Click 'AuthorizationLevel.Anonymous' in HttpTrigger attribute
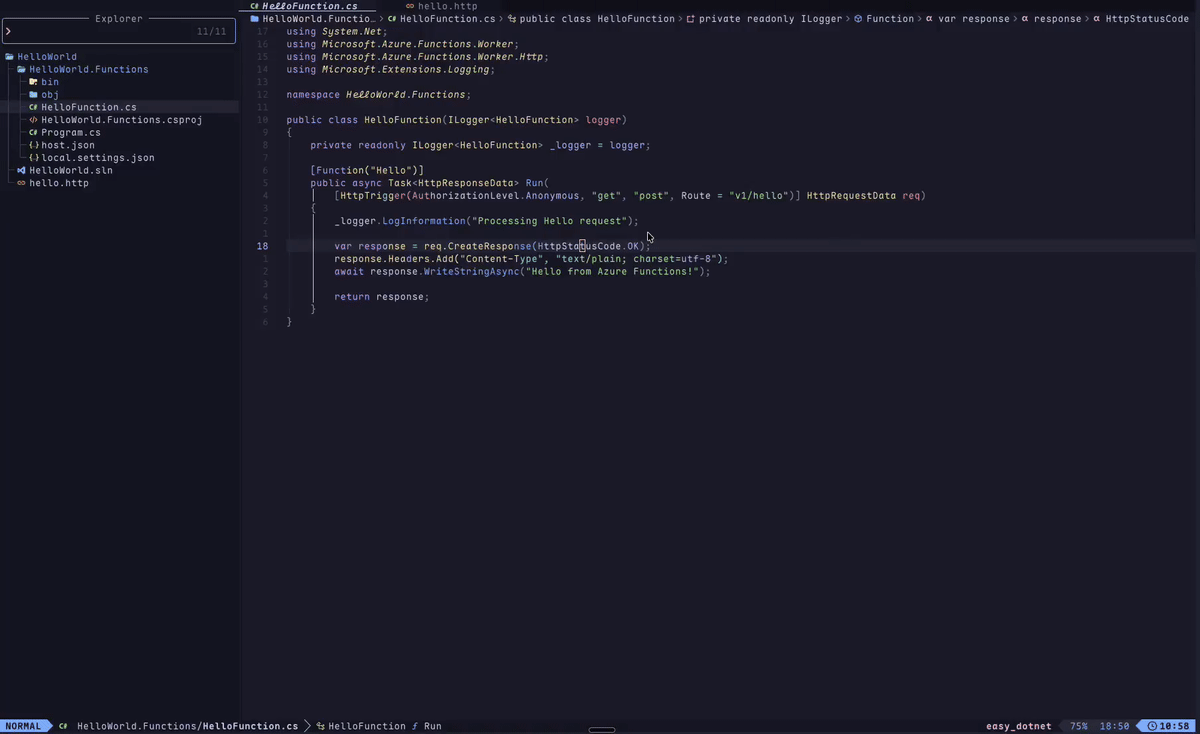This screenshot has width=1200, height=734. tap(495, 196)
